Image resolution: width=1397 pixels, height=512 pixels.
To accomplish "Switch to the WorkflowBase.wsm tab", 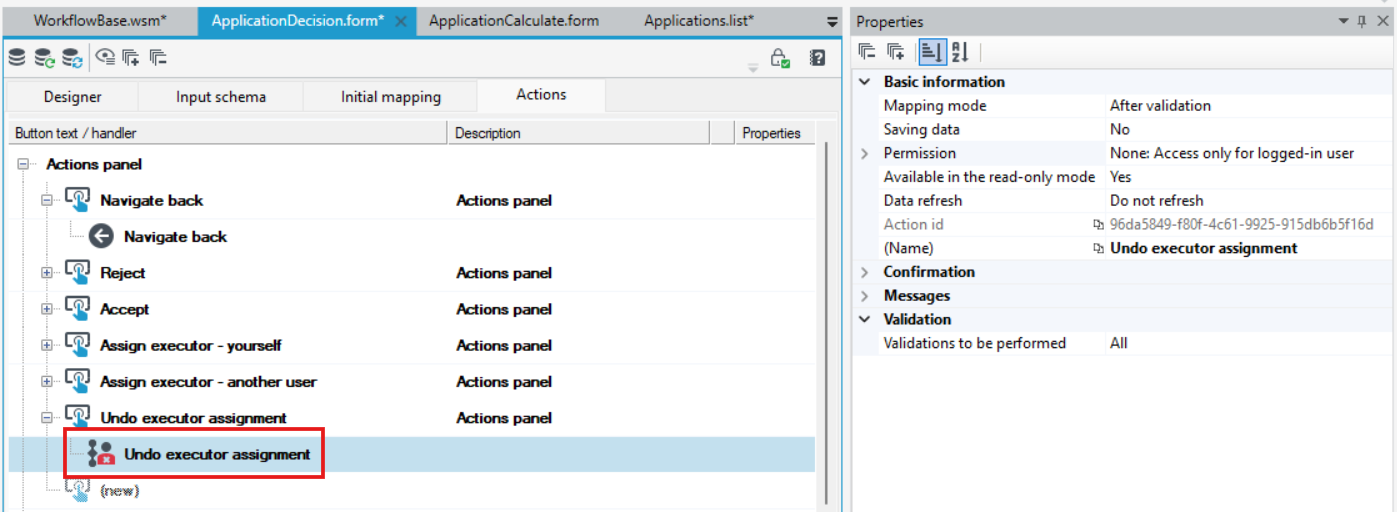I will pyautogui.click(x=99, y=21).
